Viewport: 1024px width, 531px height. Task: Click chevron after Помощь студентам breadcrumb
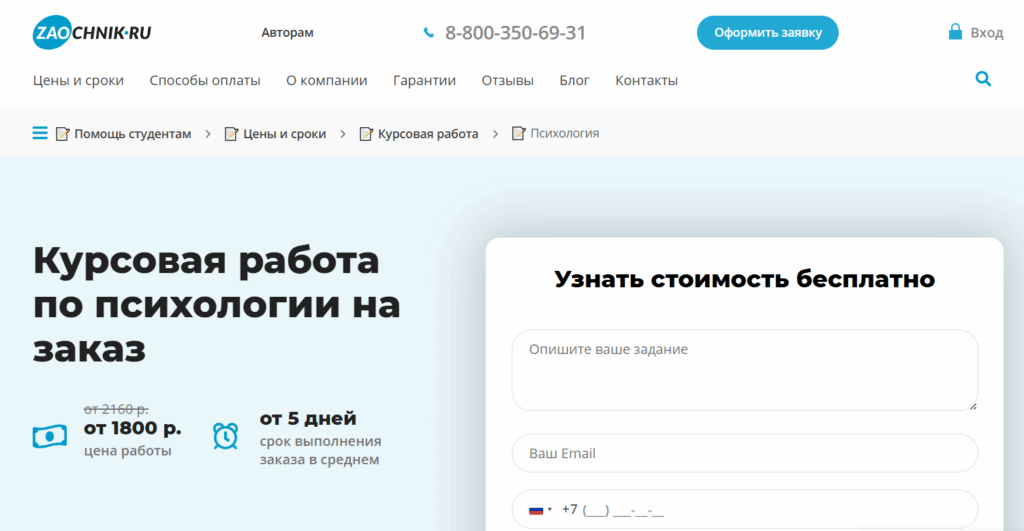(x=208, y=134)
